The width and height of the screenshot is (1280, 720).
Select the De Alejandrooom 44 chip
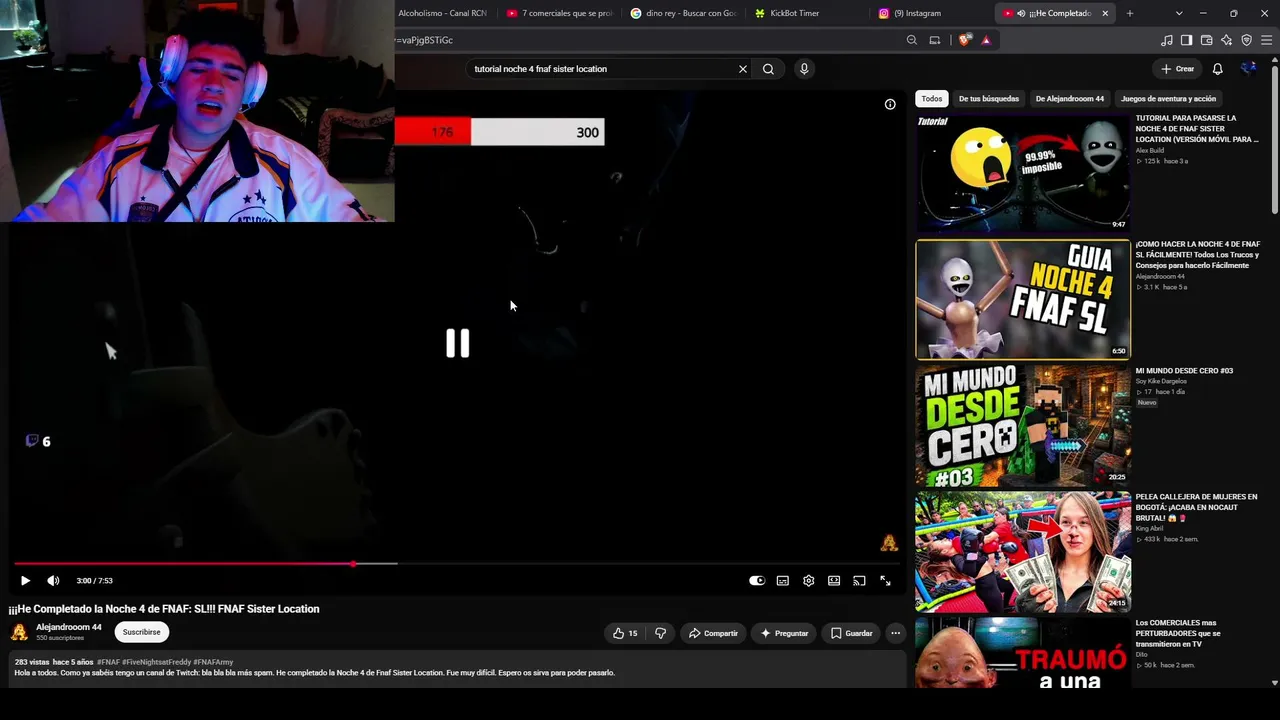(1070, 99)
